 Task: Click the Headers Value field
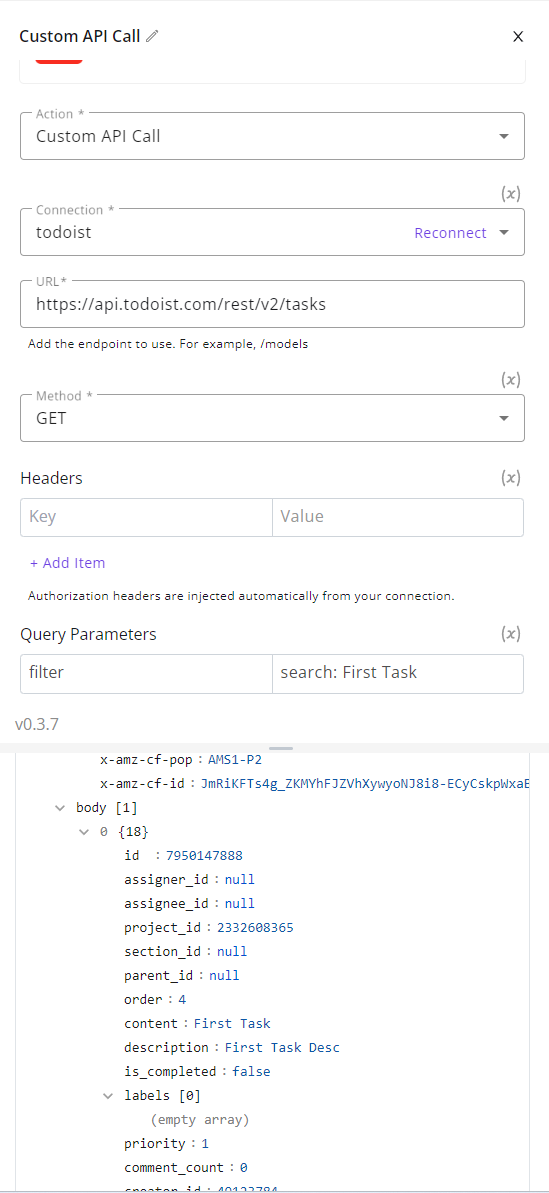[398, 517]
